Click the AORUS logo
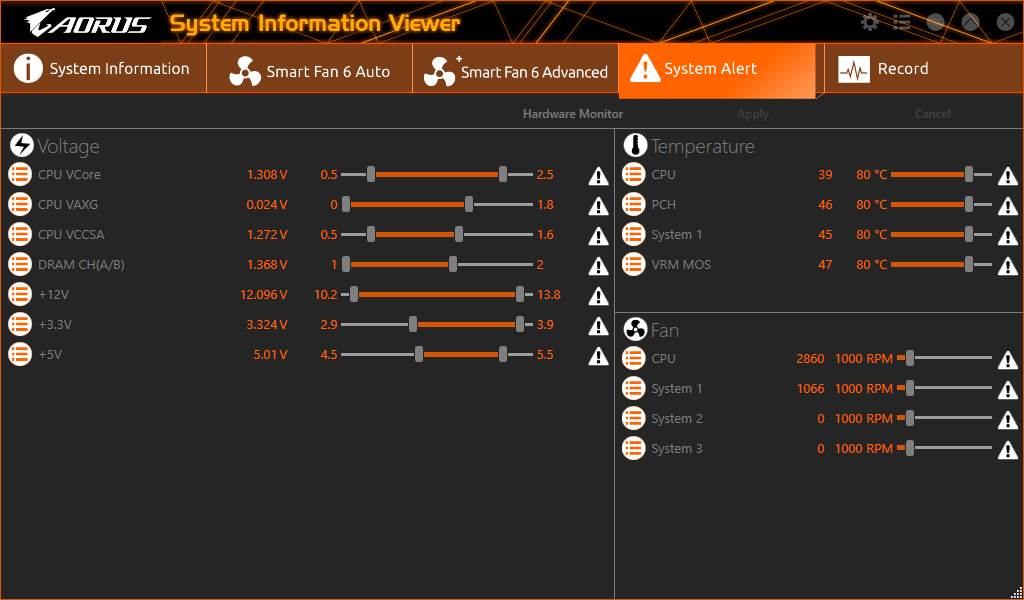The image size is (1024, 600). click(88, 24)
